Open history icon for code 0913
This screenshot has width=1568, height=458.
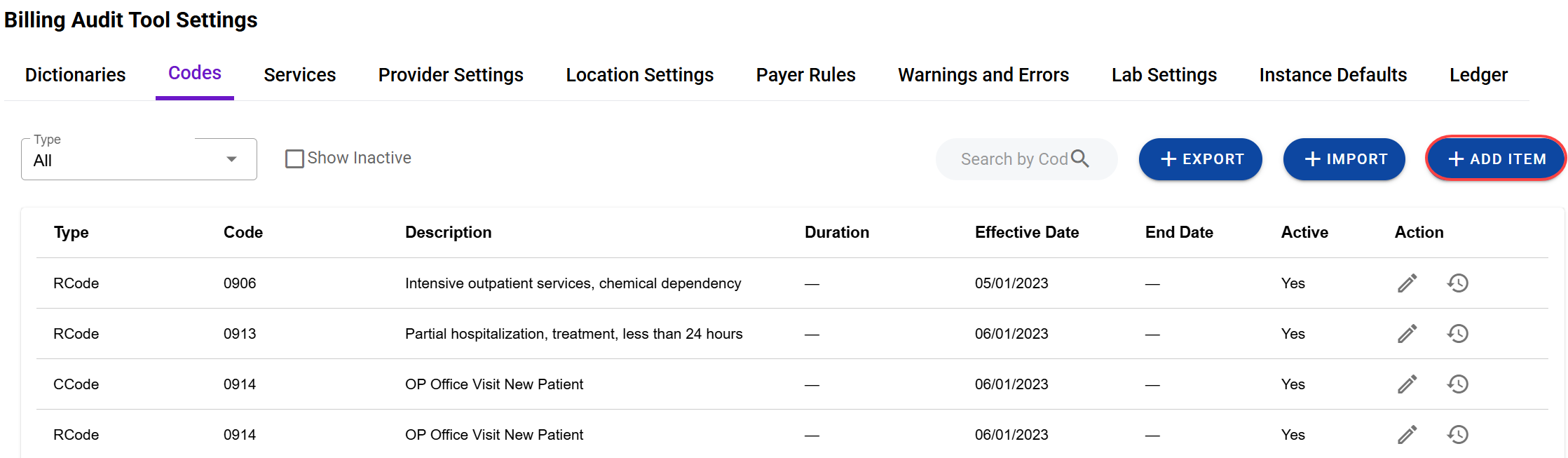1457,334
